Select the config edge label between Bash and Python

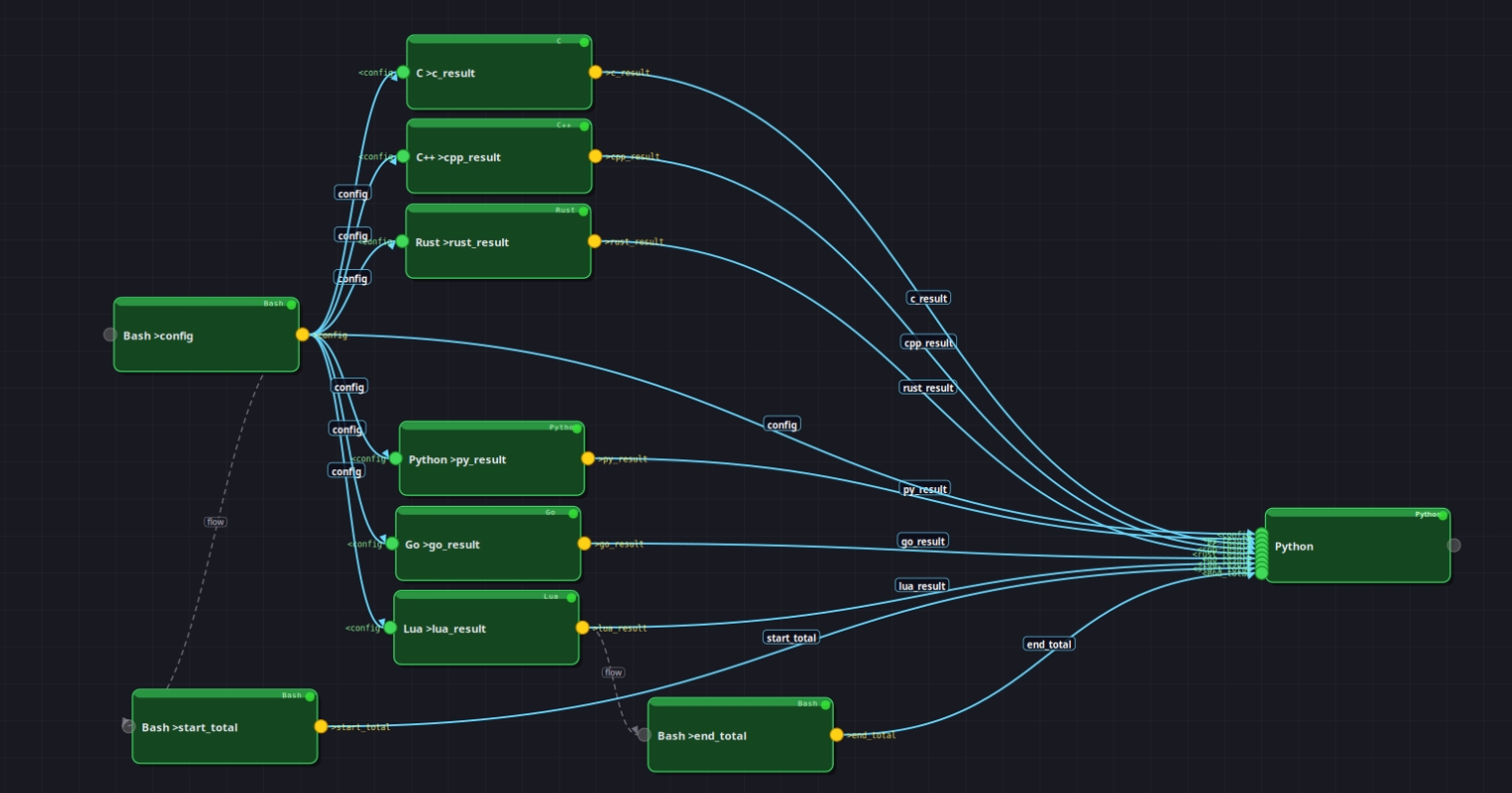pyautogui.click(x=783, y=424)
